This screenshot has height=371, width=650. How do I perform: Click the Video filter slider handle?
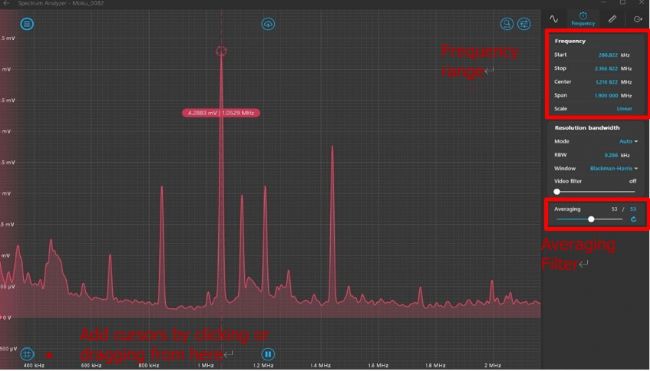click(x=557, y=192)
